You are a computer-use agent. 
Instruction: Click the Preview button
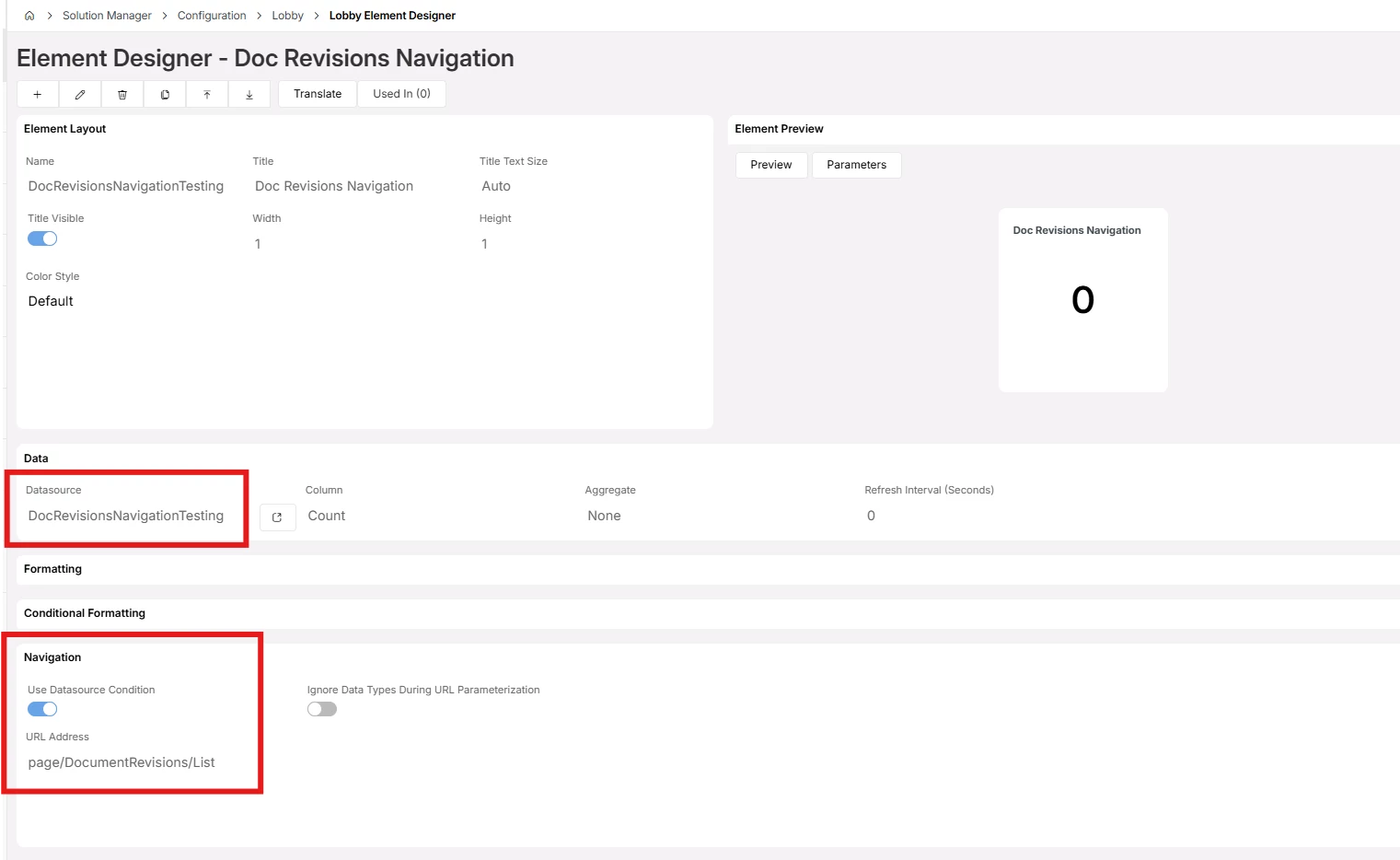(x=771, y=165)
